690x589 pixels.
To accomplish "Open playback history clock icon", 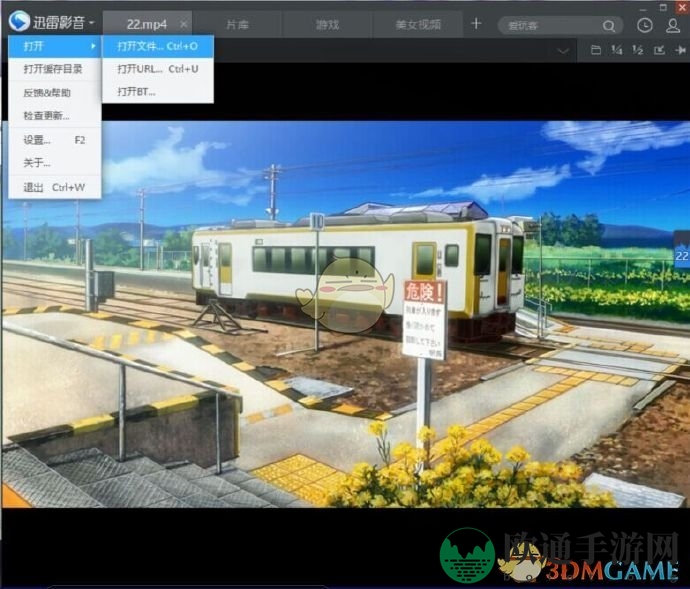I will tap(645, 25).
